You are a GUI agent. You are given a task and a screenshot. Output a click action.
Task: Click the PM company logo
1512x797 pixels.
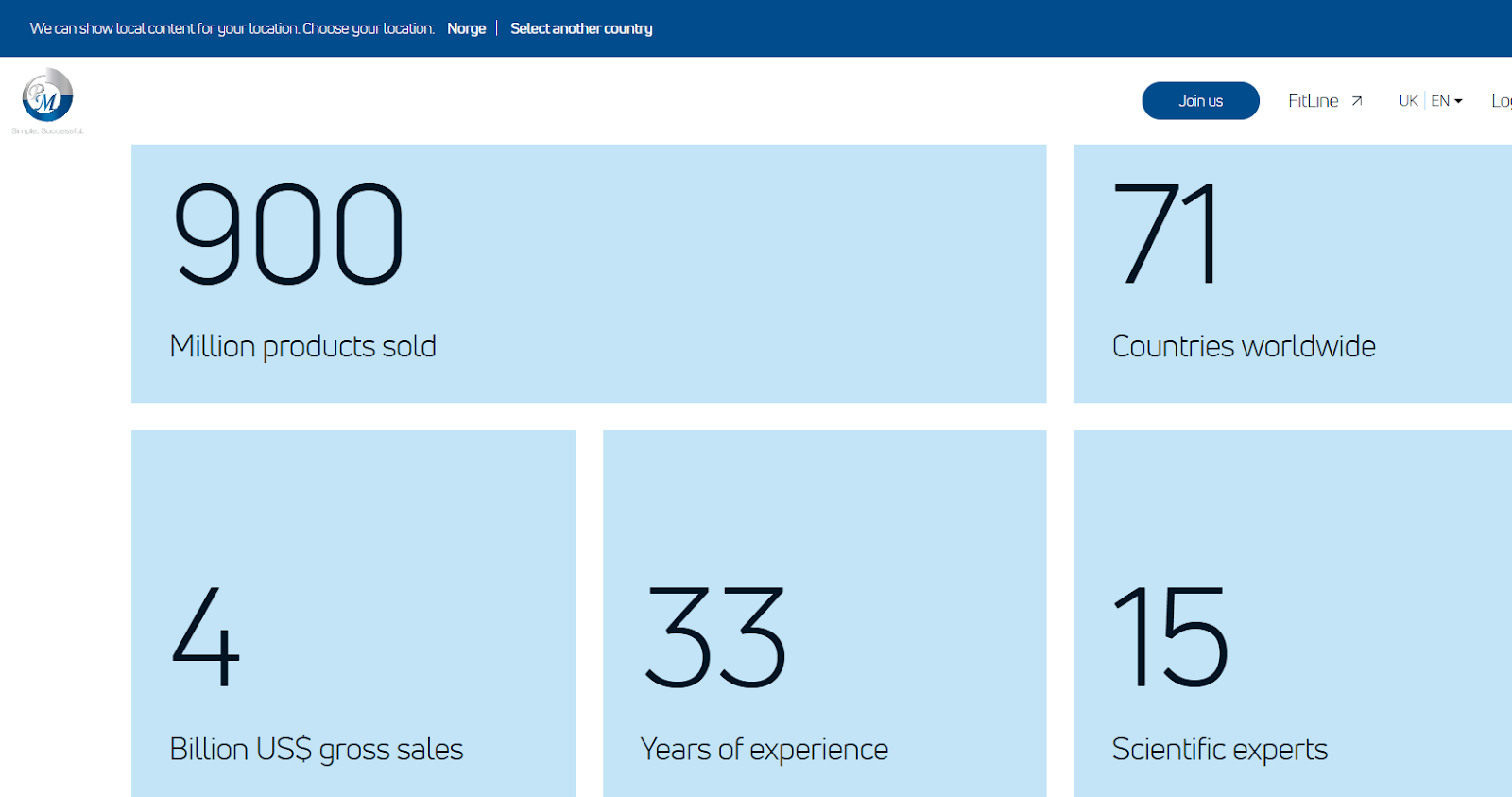coord(47,96)
